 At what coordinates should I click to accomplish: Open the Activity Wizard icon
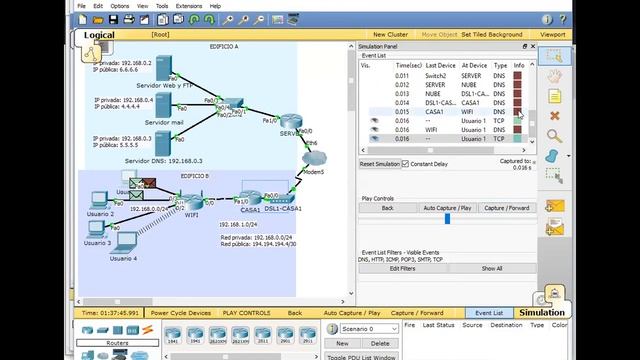tap(144, 20)
